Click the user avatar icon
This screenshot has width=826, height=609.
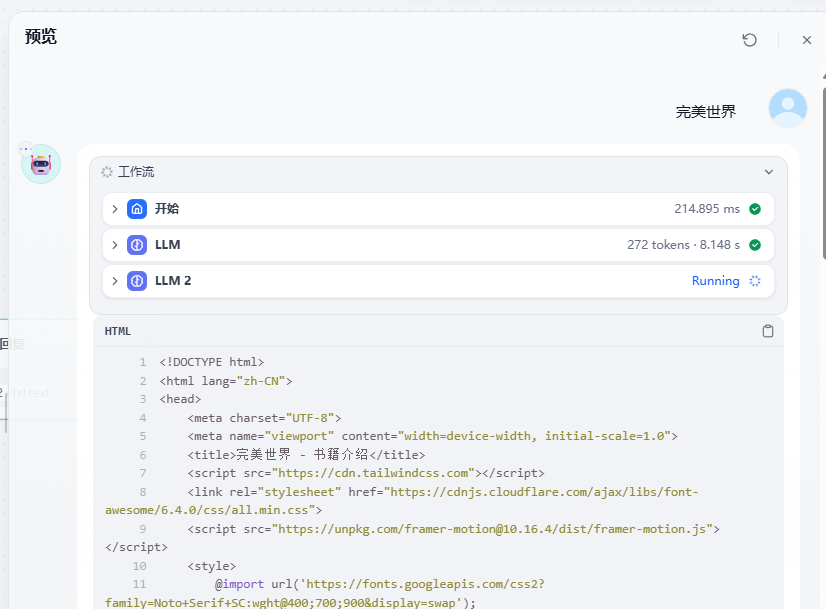[x=788, y=108]
